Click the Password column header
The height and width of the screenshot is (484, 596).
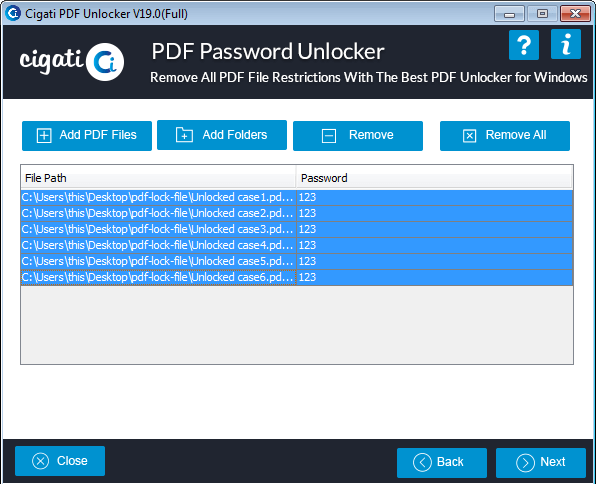pos(434,178)
